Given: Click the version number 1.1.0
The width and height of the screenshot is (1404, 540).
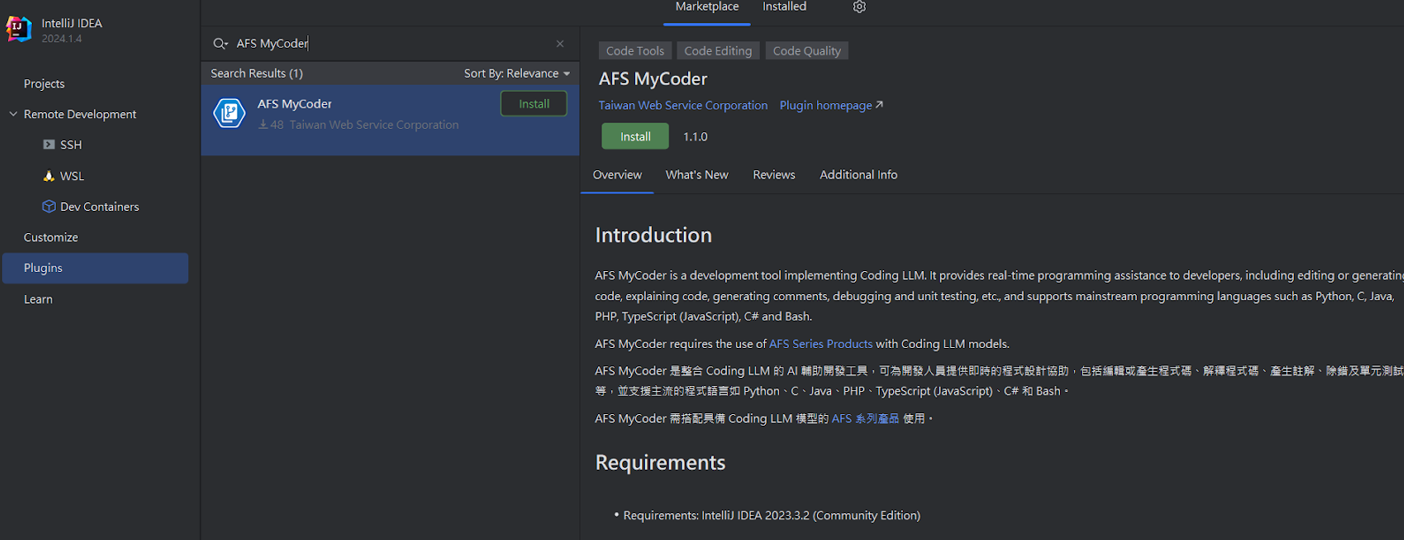Looking at the screenshot, I should click(695, 137).
